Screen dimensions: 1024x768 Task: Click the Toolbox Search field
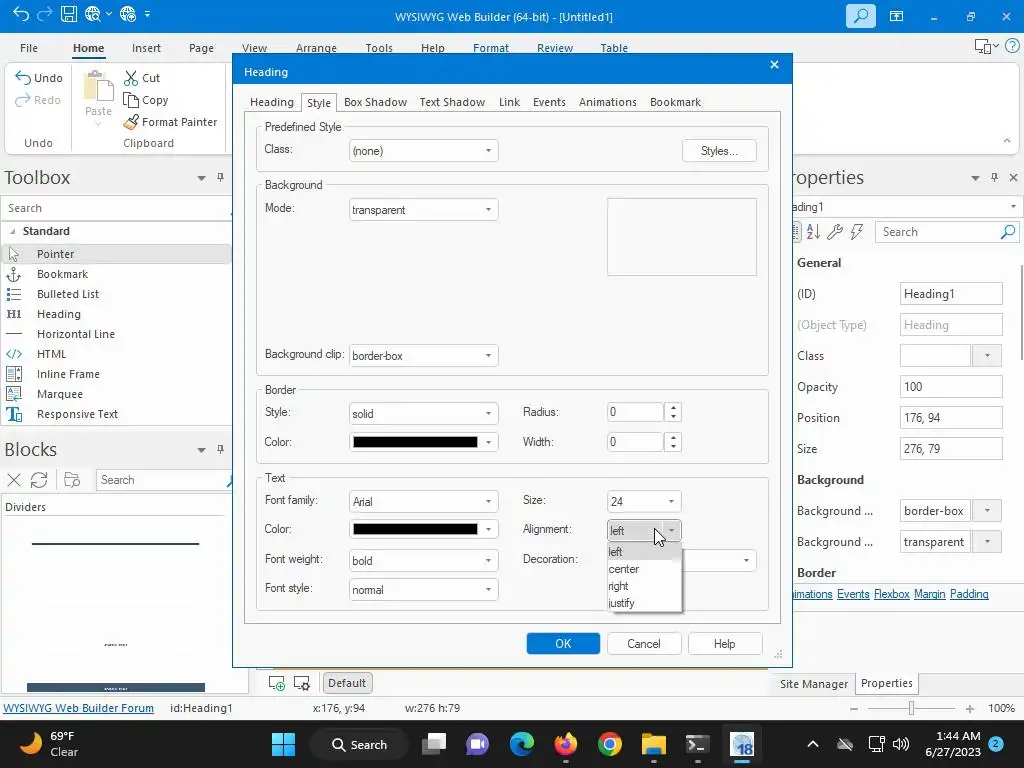click(x=116, y=208)
